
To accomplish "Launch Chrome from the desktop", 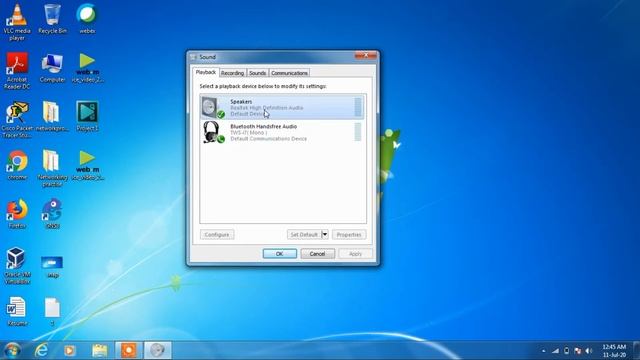I will [17, 165].
